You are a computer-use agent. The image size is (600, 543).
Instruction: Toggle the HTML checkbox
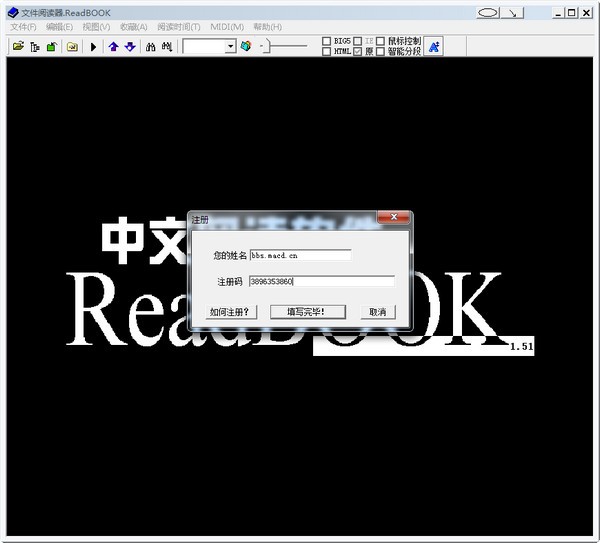pos(326,51)
